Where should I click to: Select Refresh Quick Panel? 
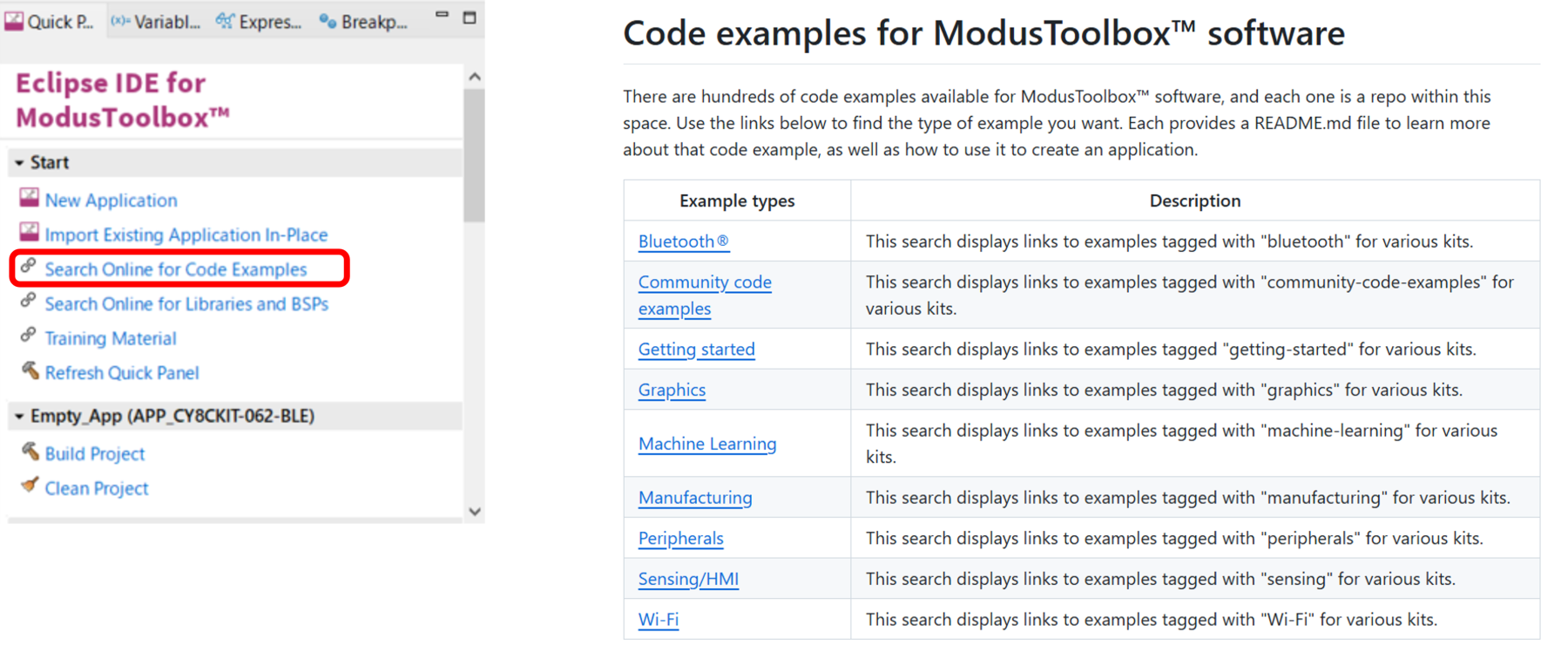tap(122, 373)
